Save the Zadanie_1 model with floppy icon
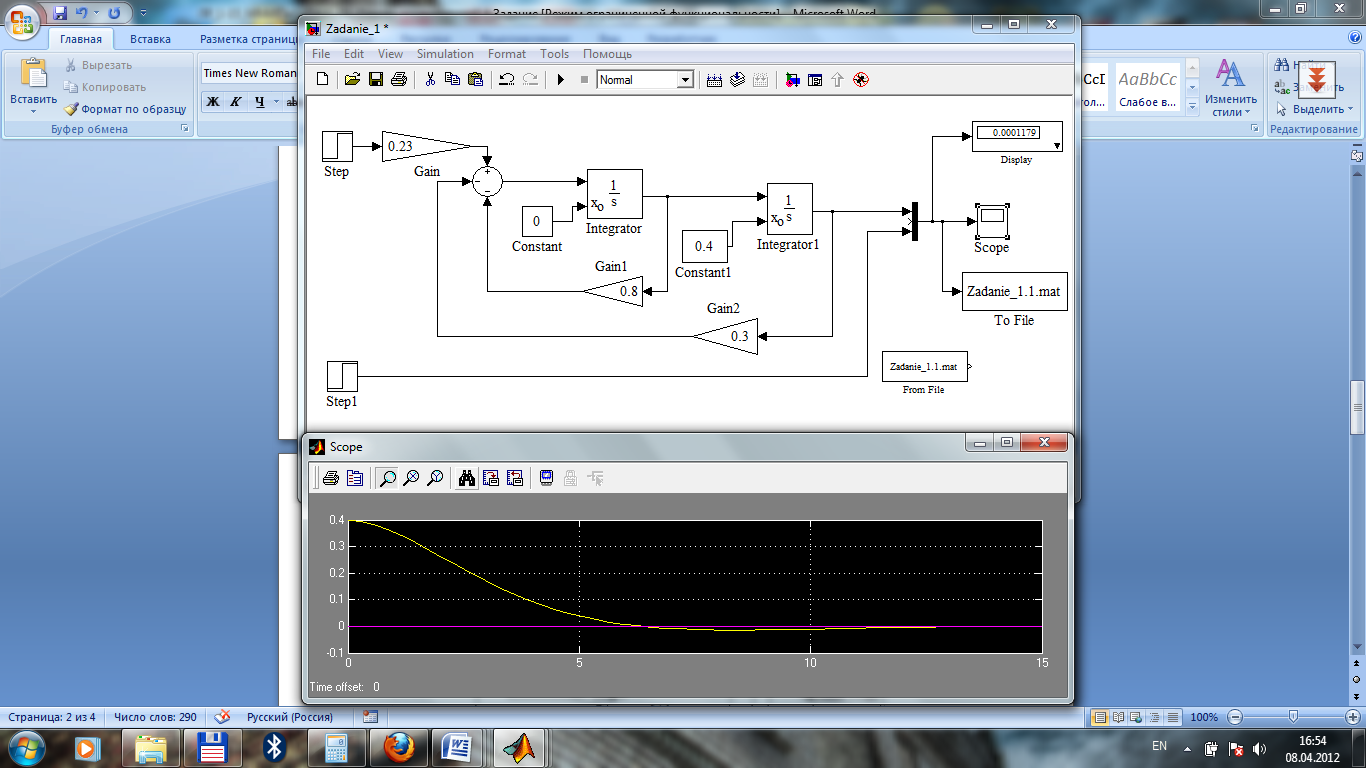The height and width of the screenshot is (768, 1366). (x=376, y=80)
